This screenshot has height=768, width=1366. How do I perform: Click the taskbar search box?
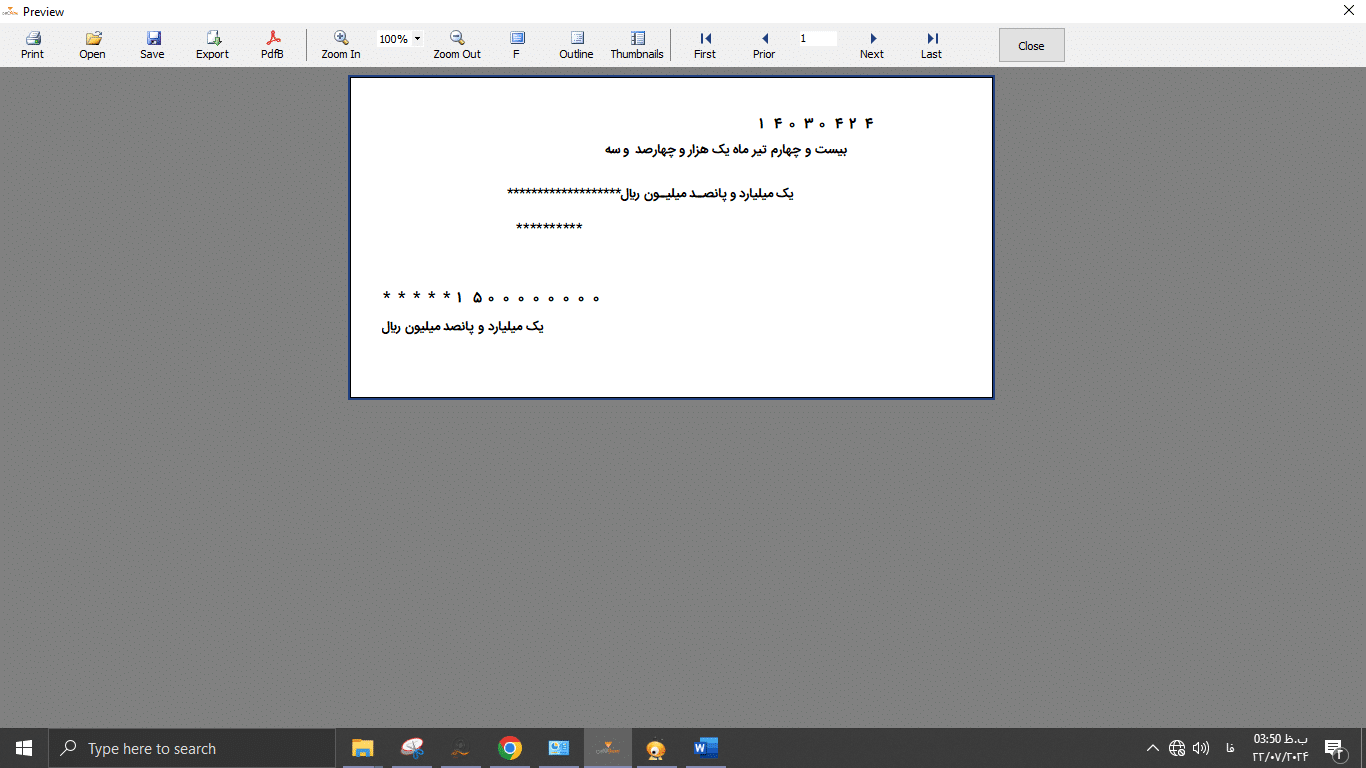click(x=192, y=748)
